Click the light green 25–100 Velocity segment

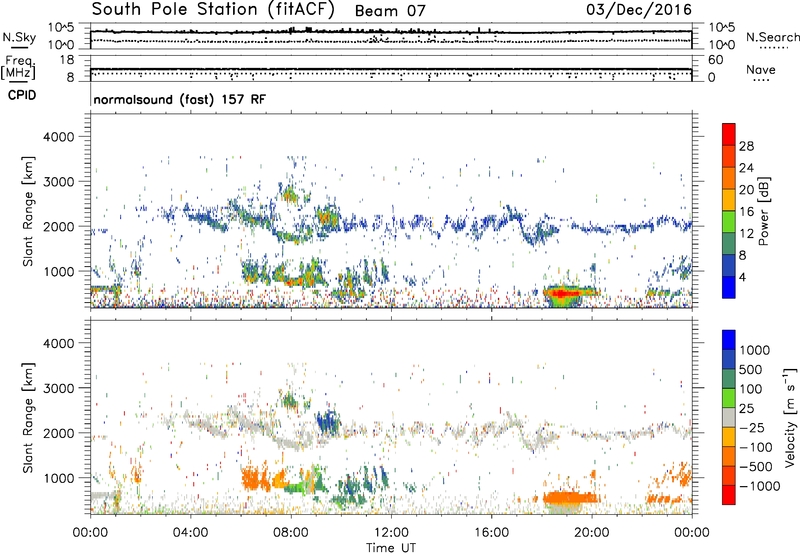click(x=729, y=398)
